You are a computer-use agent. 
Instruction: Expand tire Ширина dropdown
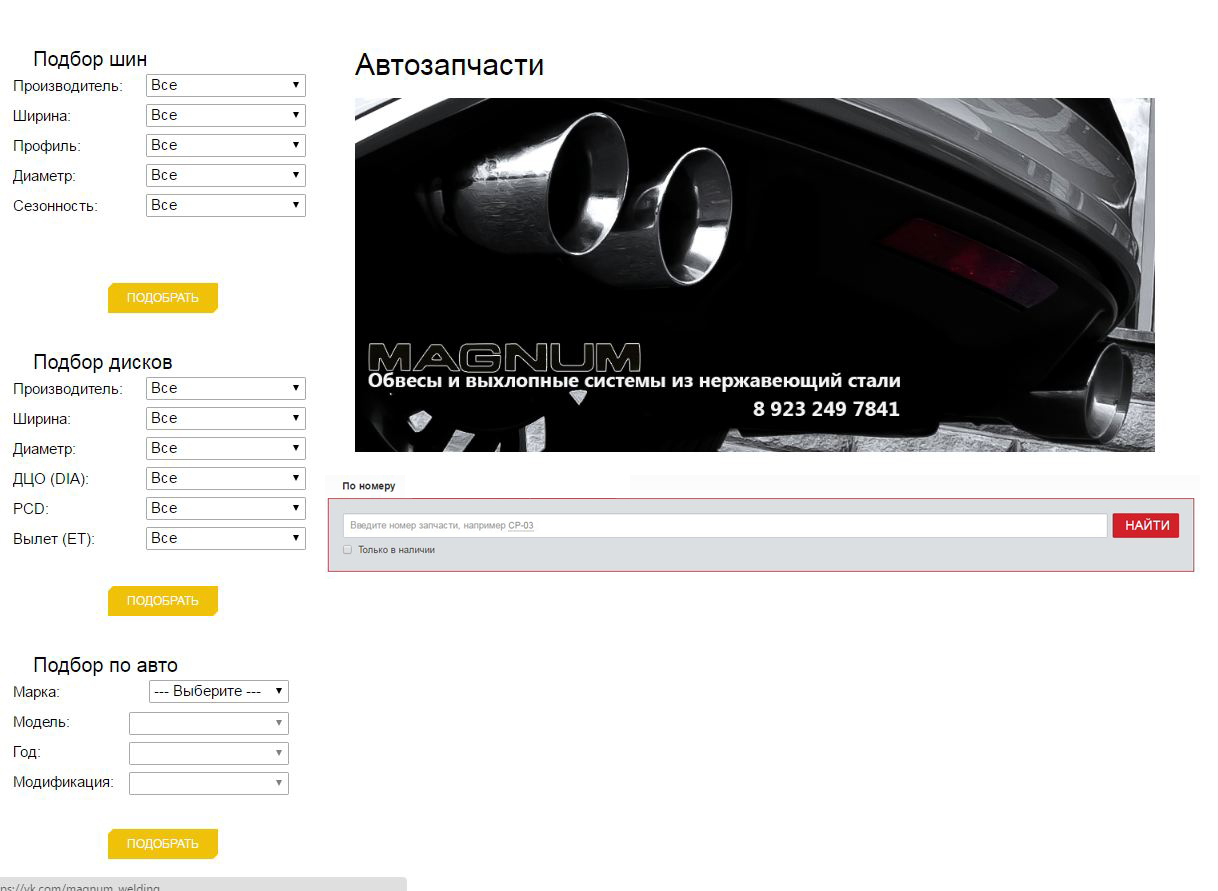(x=225, y=116)
